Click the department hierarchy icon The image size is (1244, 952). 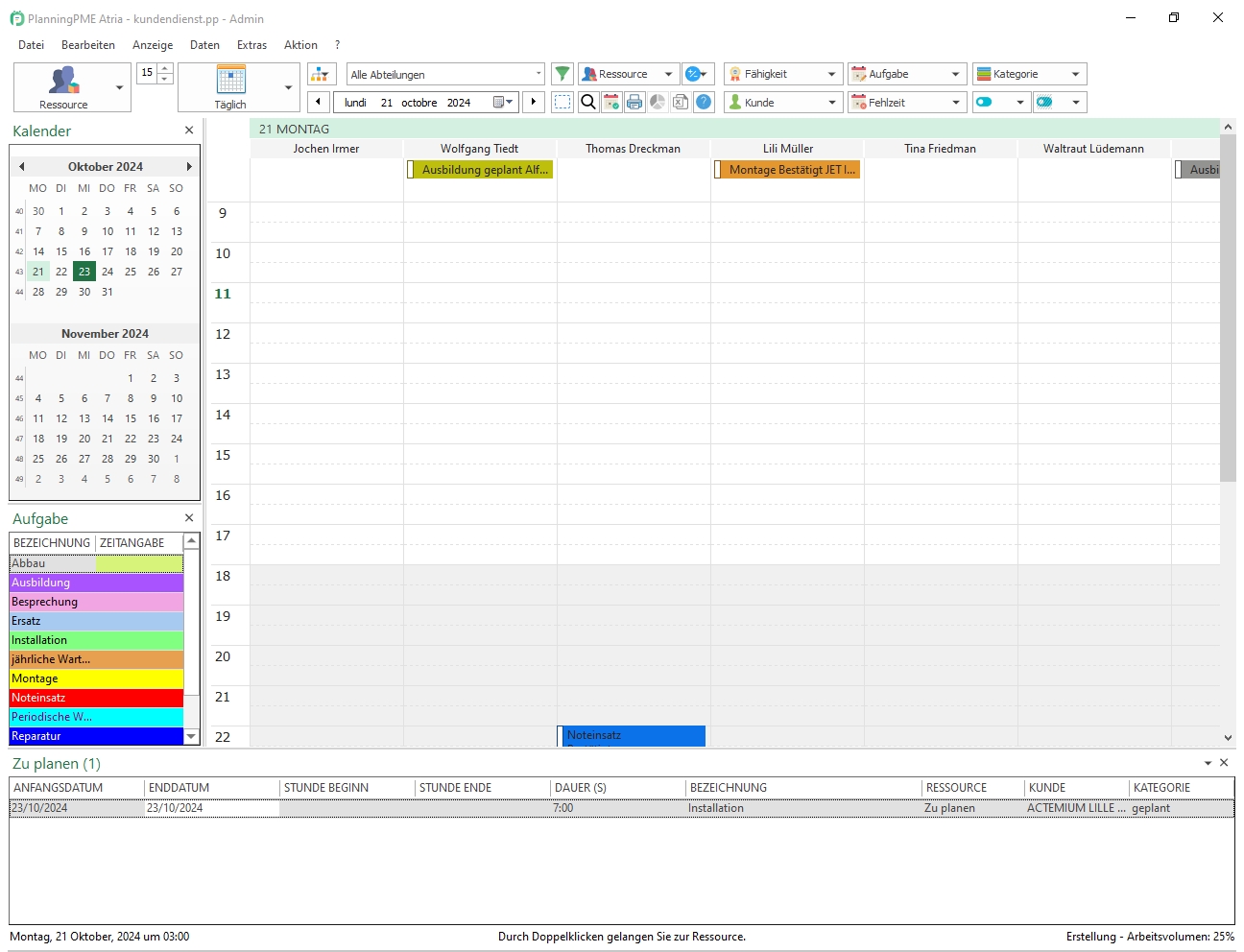click(322, 74)
